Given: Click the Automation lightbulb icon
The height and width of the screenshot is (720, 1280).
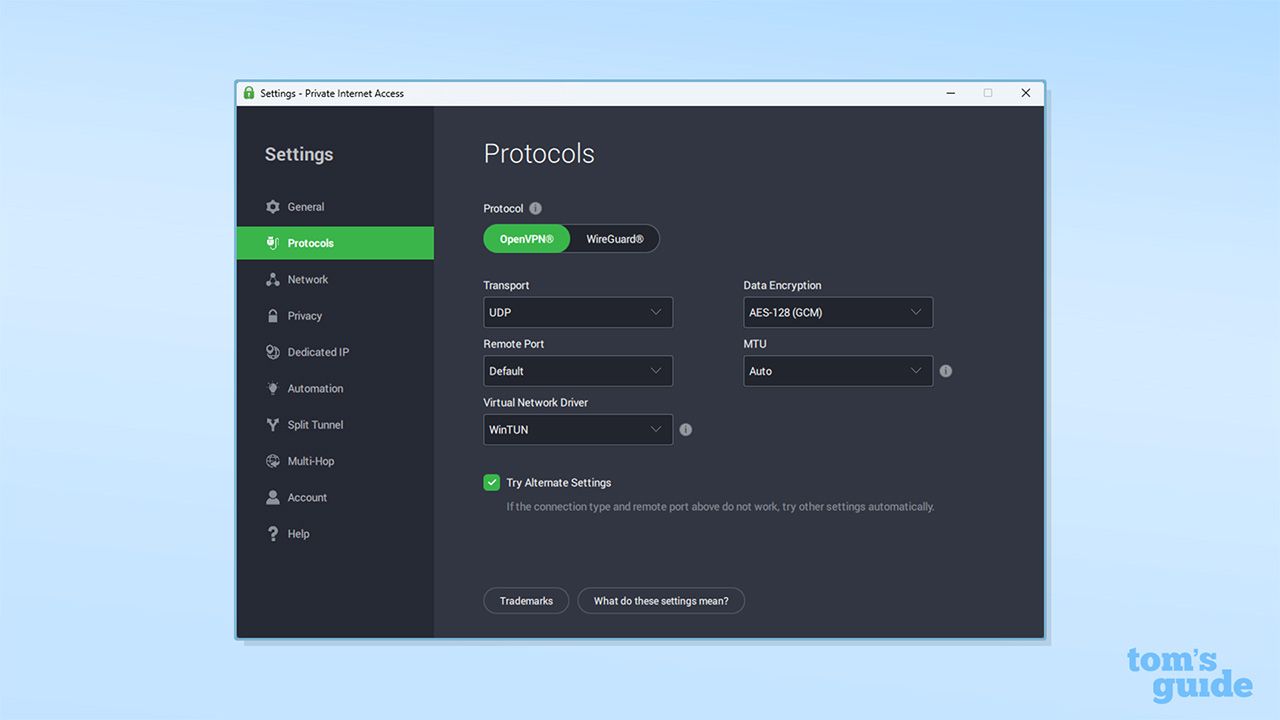Looking at the screenshot, I should click(x=273, y=388).
